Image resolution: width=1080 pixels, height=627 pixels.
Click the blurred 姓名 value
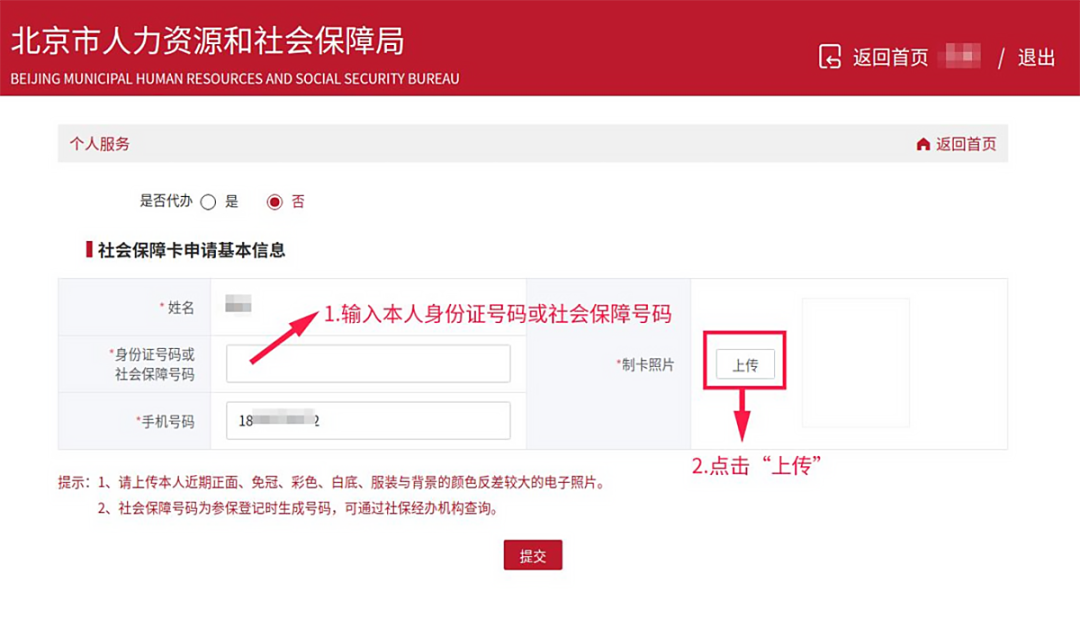(238, 303)
